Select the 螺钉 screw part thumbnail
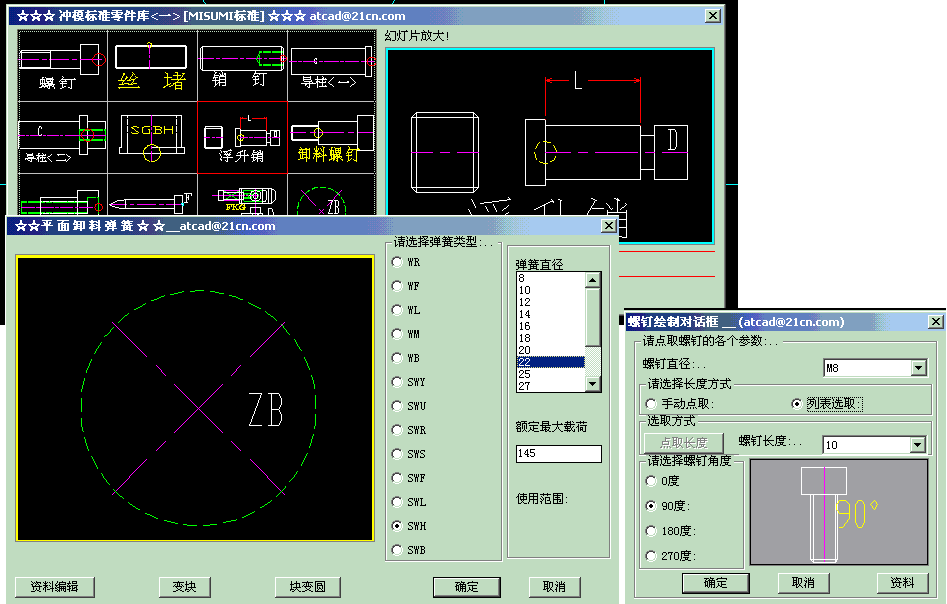This screenshot has width=947, height=604. (x=62, y=64)
